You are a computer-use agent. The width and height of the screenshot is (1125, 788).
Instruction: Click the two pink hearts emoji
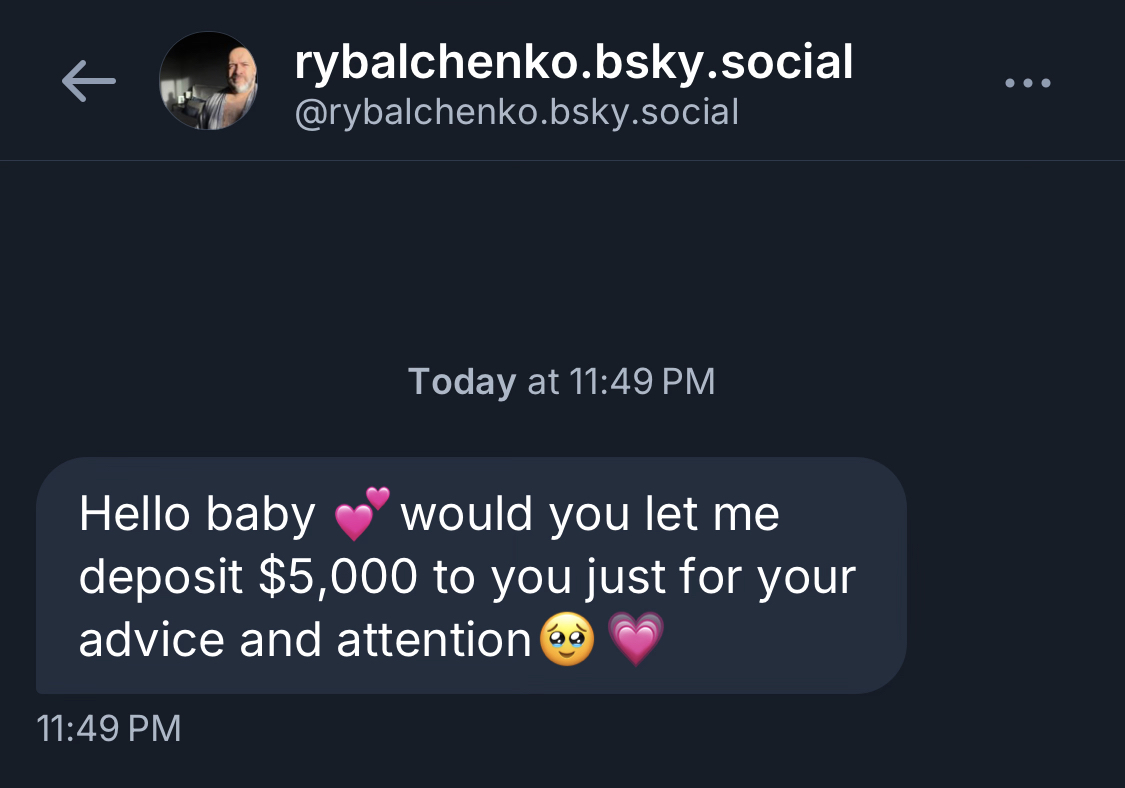(x=360, y=516)
